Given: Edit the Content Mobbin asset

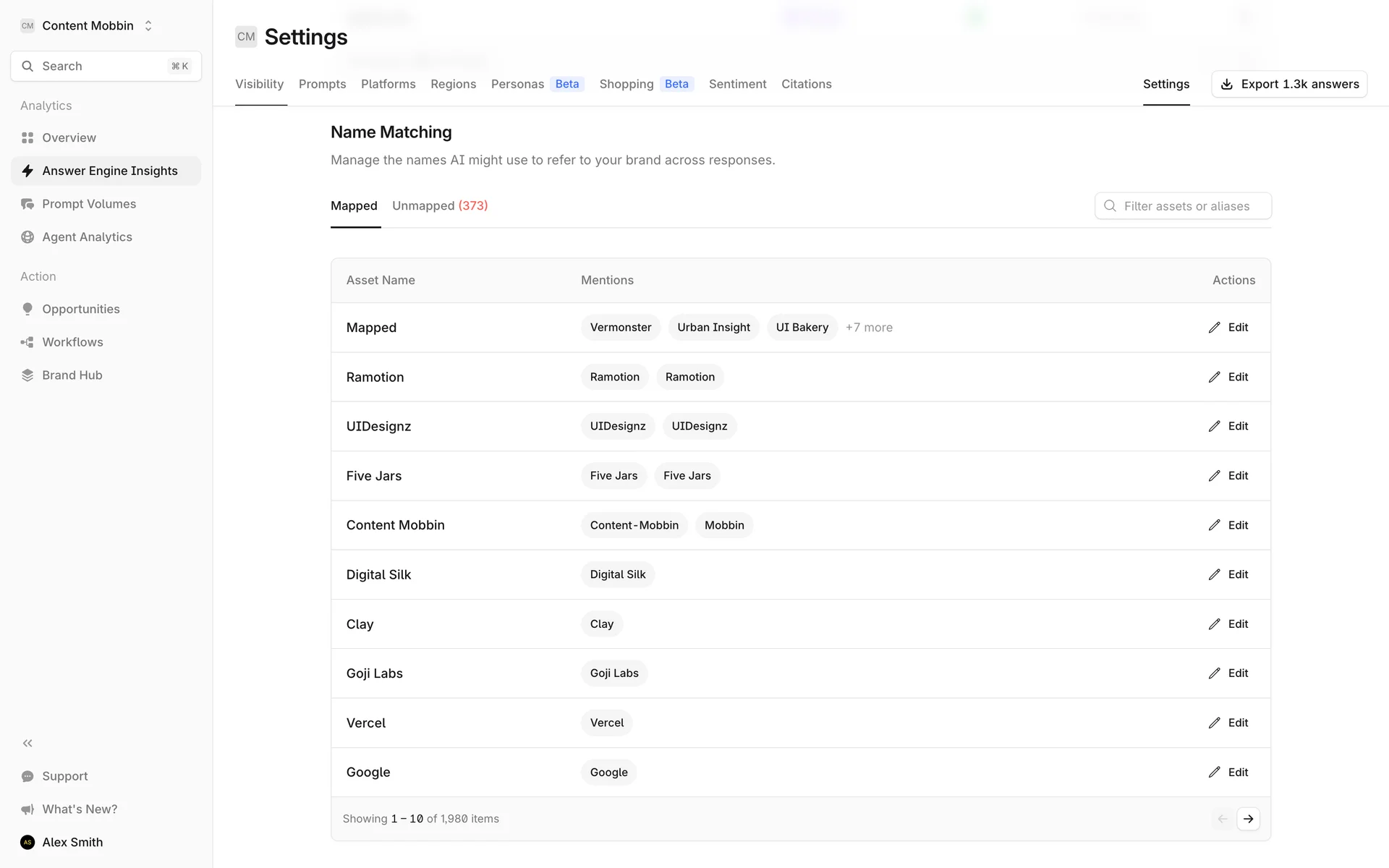Looking at the screenshot, I should pyautogui.click(x=1228, y=525).
